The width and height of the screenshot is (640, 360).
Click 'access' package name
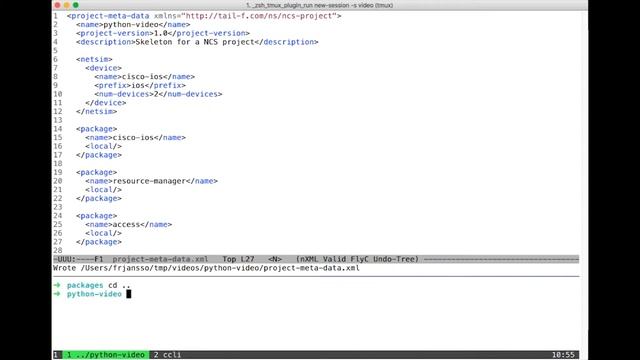tap(126, 224)
